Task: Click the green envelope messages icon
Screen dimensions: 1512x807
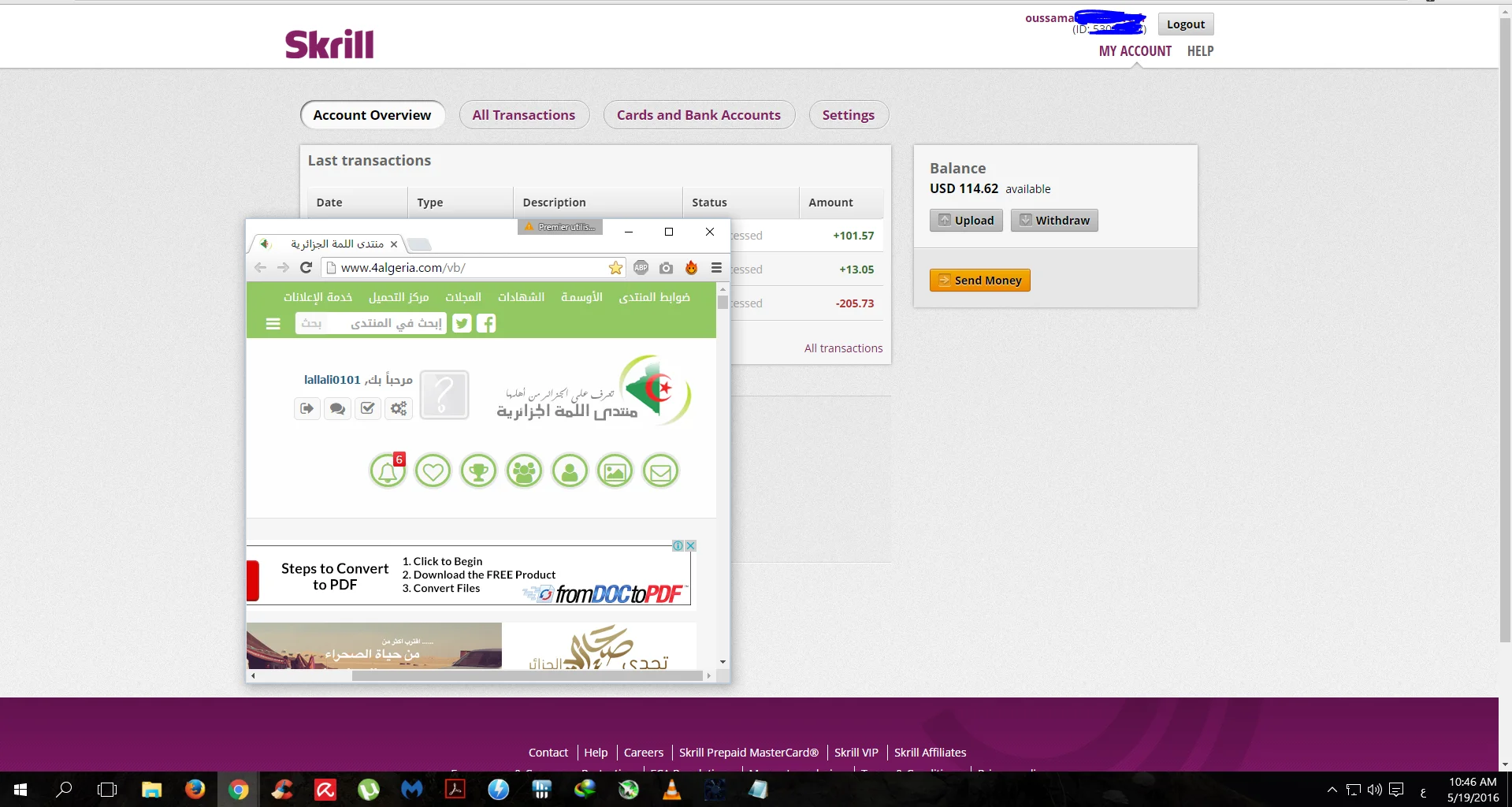Action: pyautogui.click(x=660, y=471)
